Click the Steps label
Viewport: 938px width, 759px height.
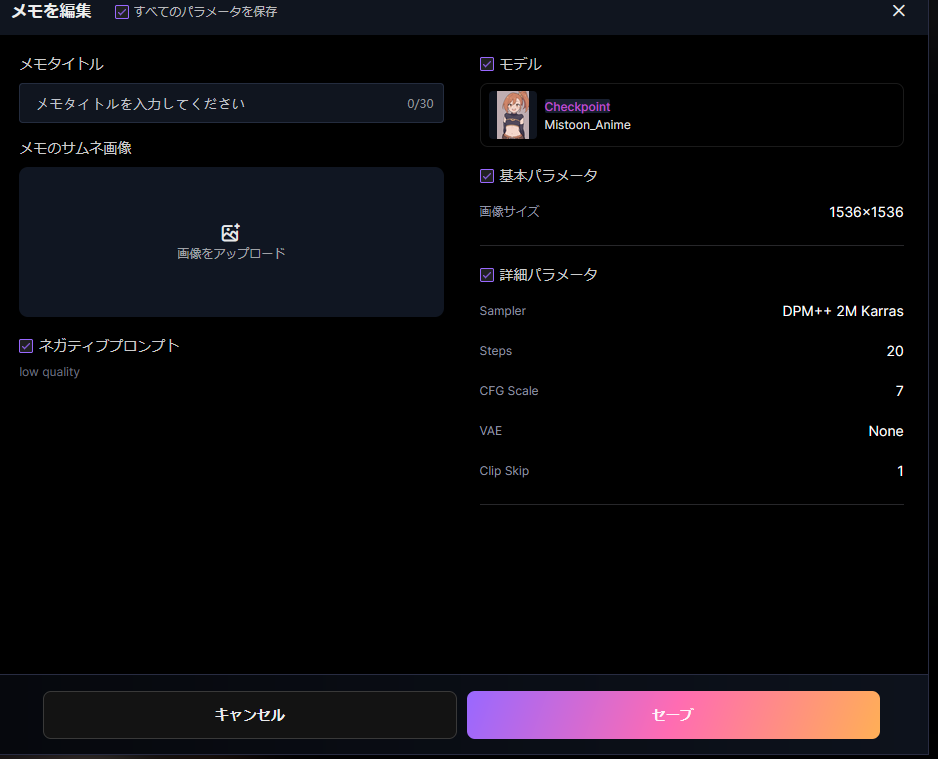pyautogui.click(x=496, y=351)
